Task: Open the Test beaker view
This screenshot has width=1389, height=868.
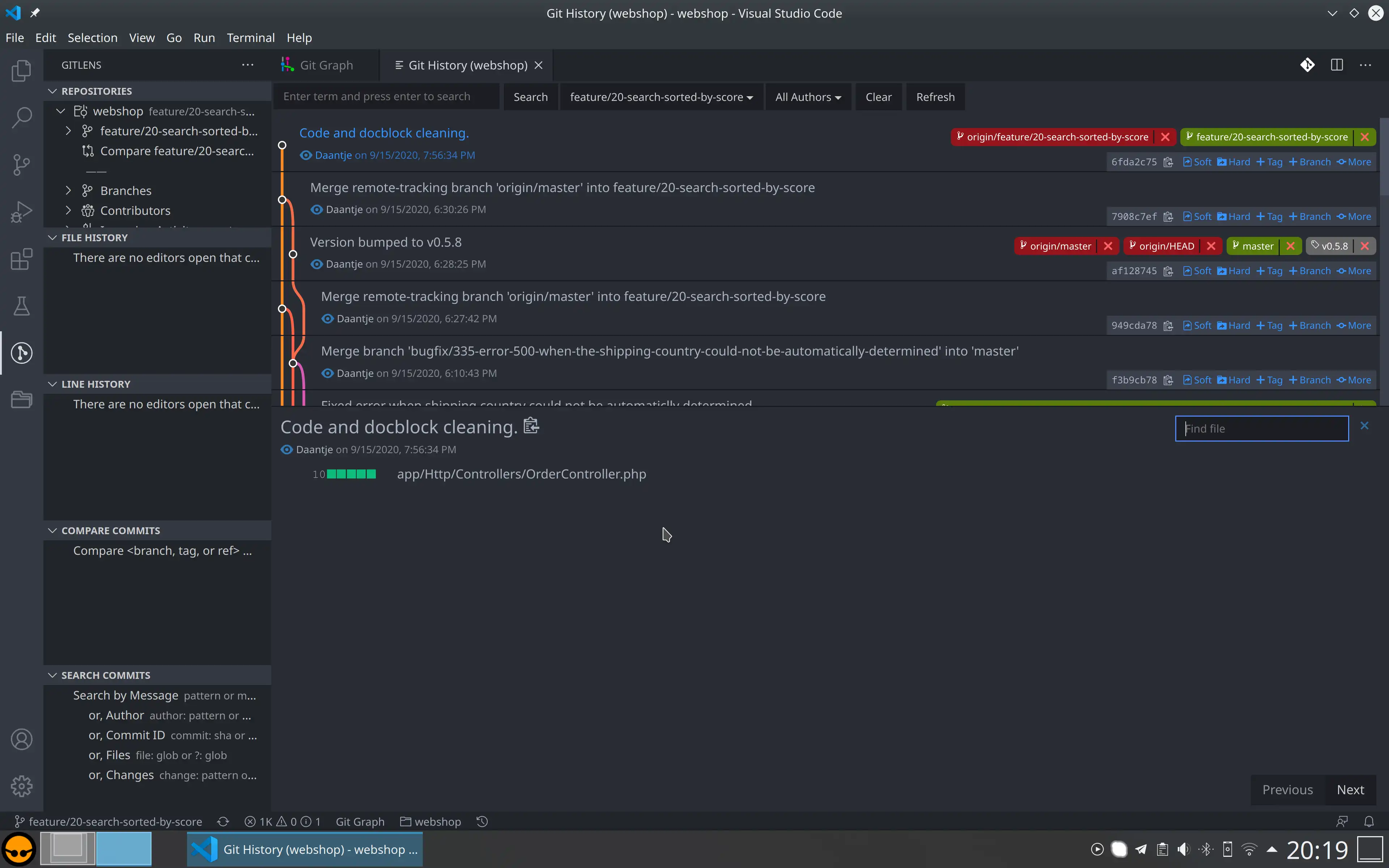Action: click(21, 306)
